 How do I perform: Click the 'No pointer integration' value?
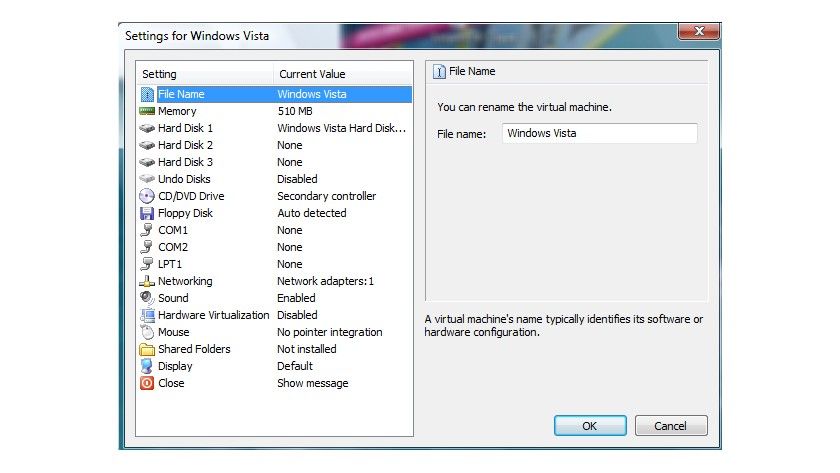pyautogui.click(x=330, y=332)
